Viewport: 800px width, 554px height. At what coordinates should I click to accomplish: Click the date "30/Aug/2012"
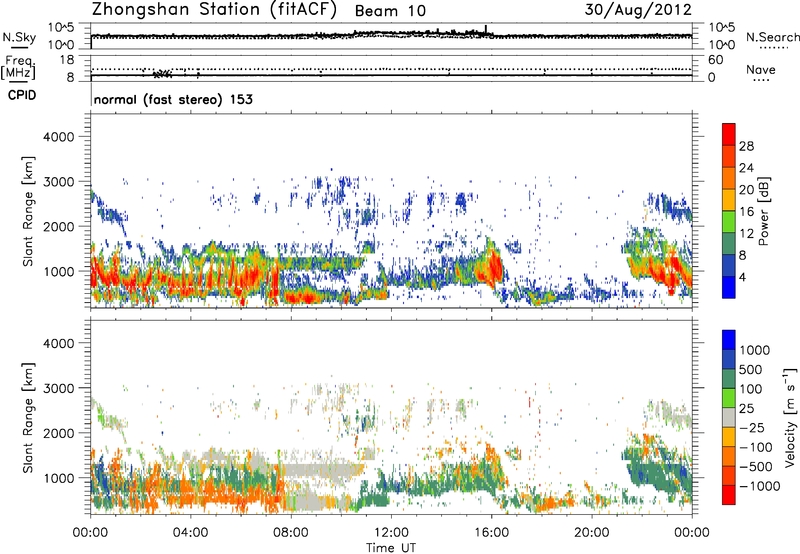(638, 10)
